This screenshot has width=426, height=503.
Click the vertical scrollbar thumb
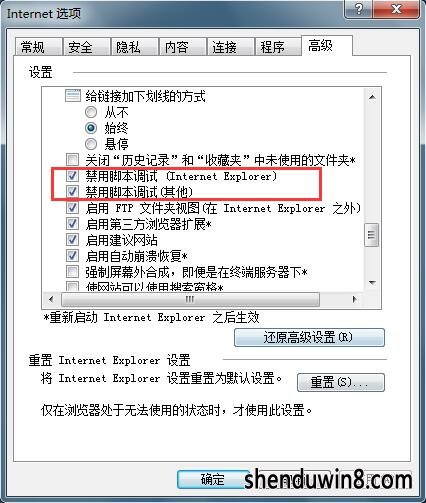[x=372, y=235]
